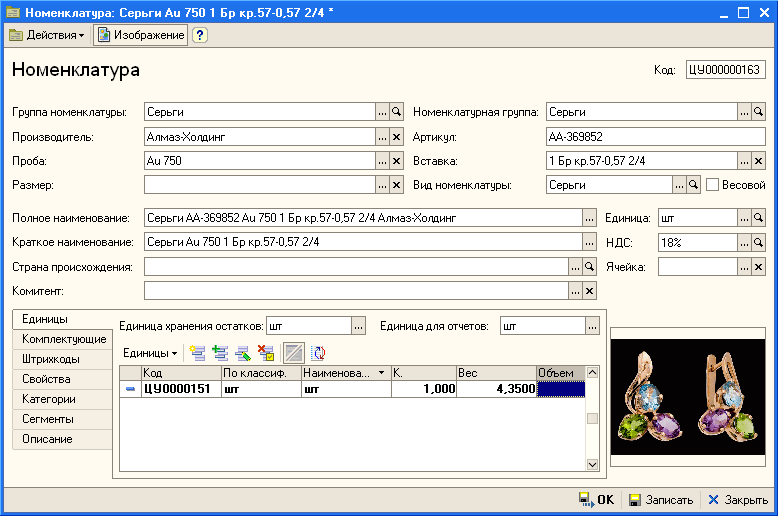Clear the Производитель field with X
Image resolution: width=778 pixels, height=516 pixels.
396,137
